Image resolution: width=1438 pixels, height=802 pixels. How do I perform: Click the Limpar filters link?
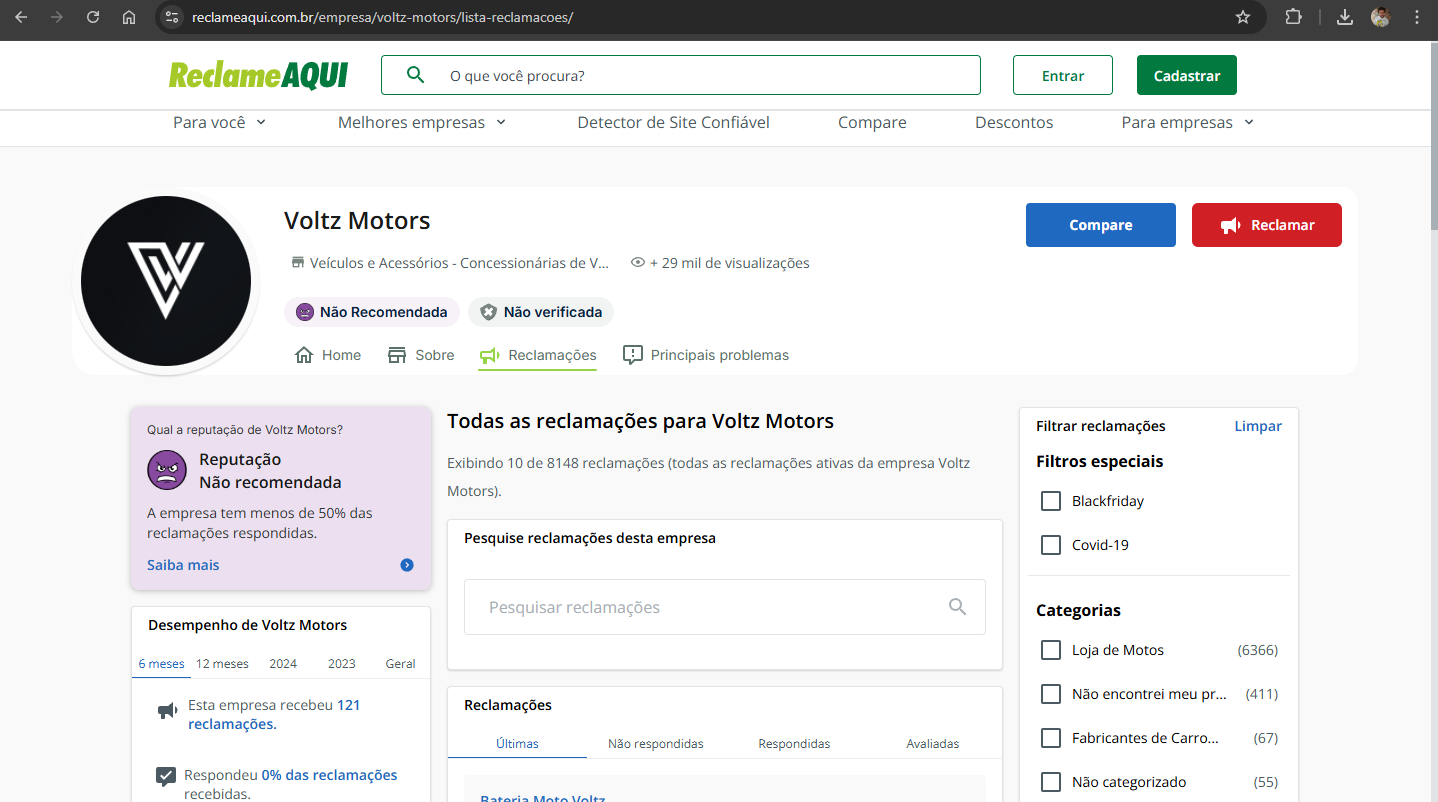click(1258, 426)
